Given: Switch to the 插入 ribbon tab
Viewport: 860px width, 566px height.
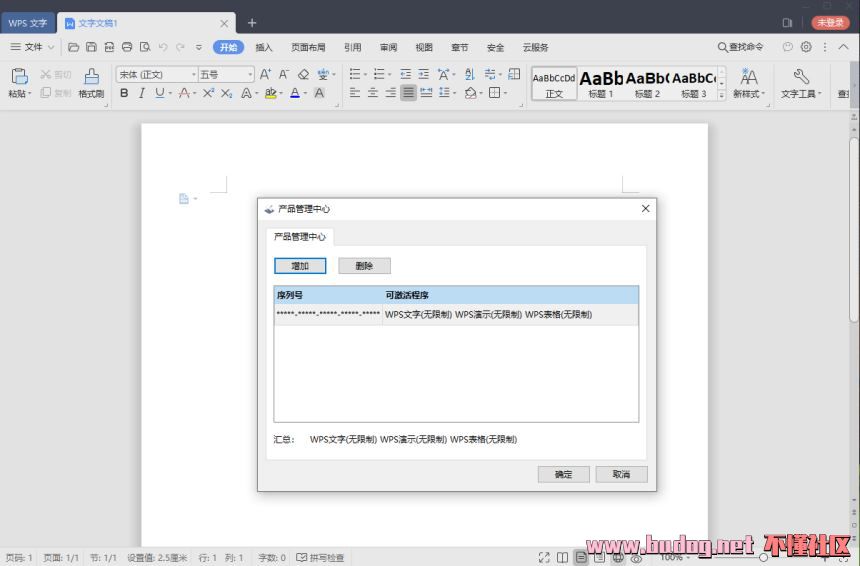Looking at the screenshot, I should point(264,47).
